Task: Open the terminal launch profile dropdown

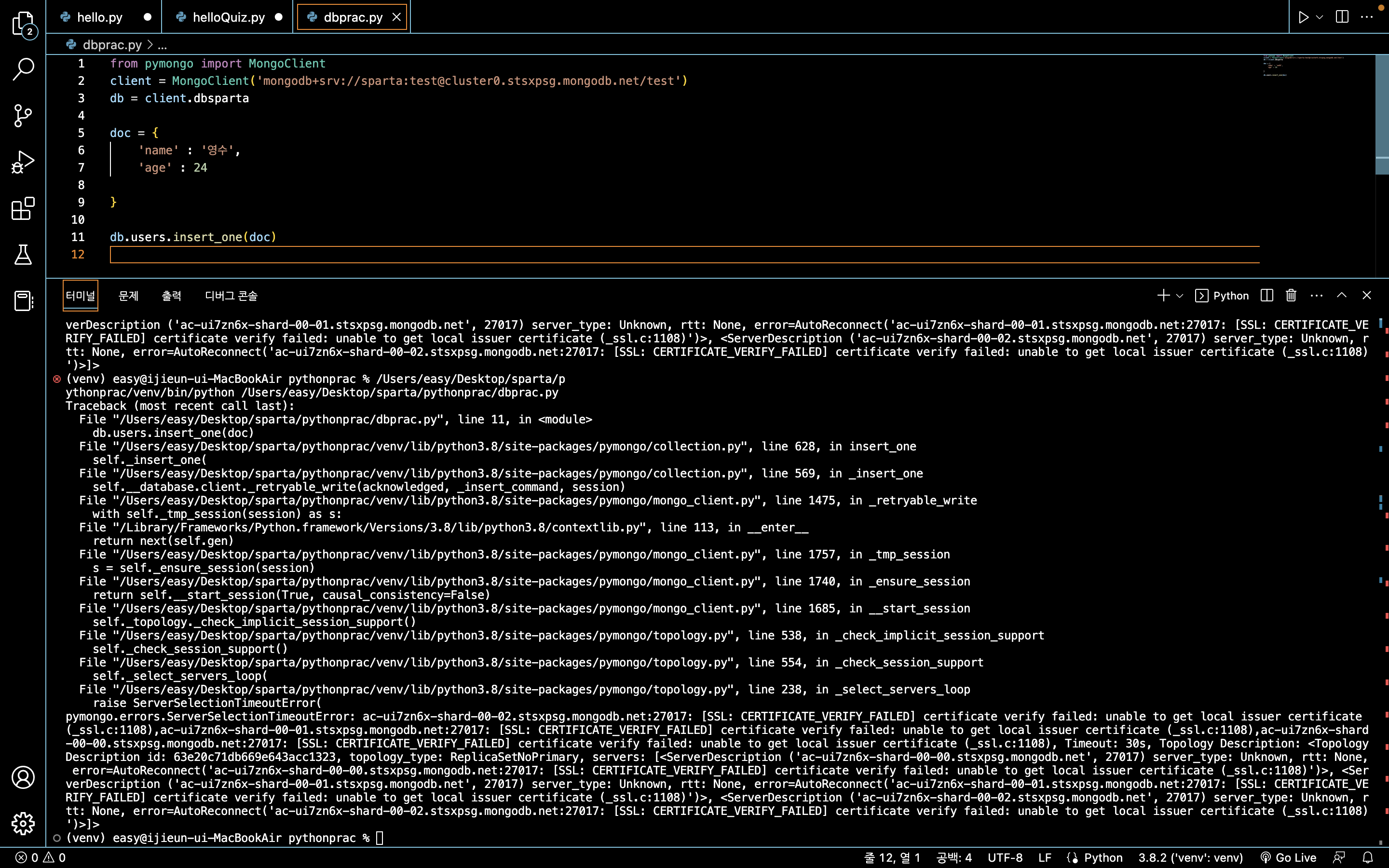Action: pyautogui.click(x=1180, y=296)
